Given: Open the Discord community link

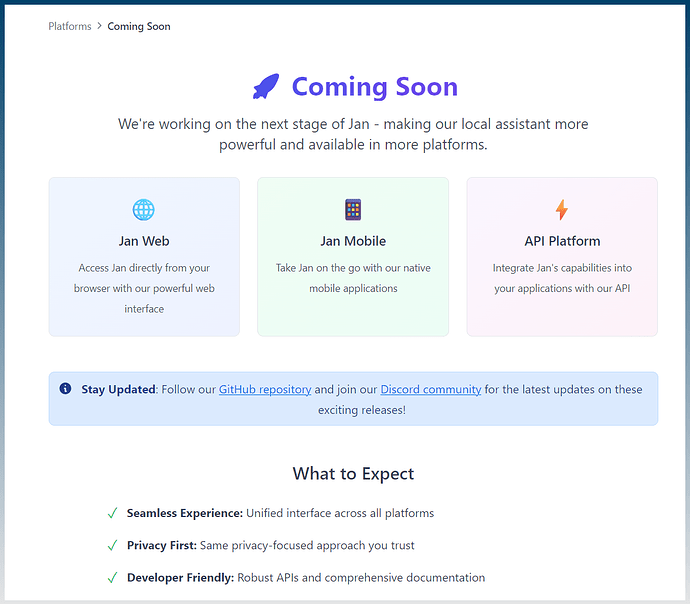Looking at the screenshot, I should (431, 389).
